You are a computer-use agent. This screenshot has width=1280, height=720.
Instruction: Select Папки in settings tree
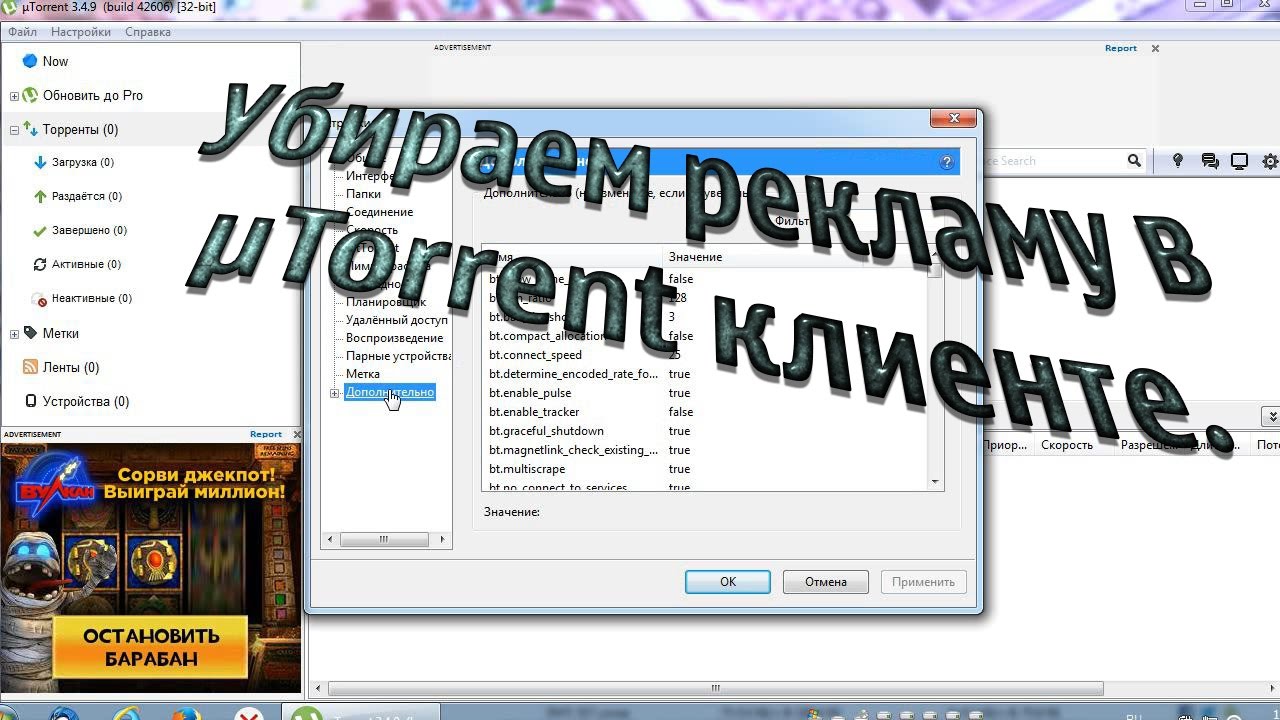click(364, 194)
